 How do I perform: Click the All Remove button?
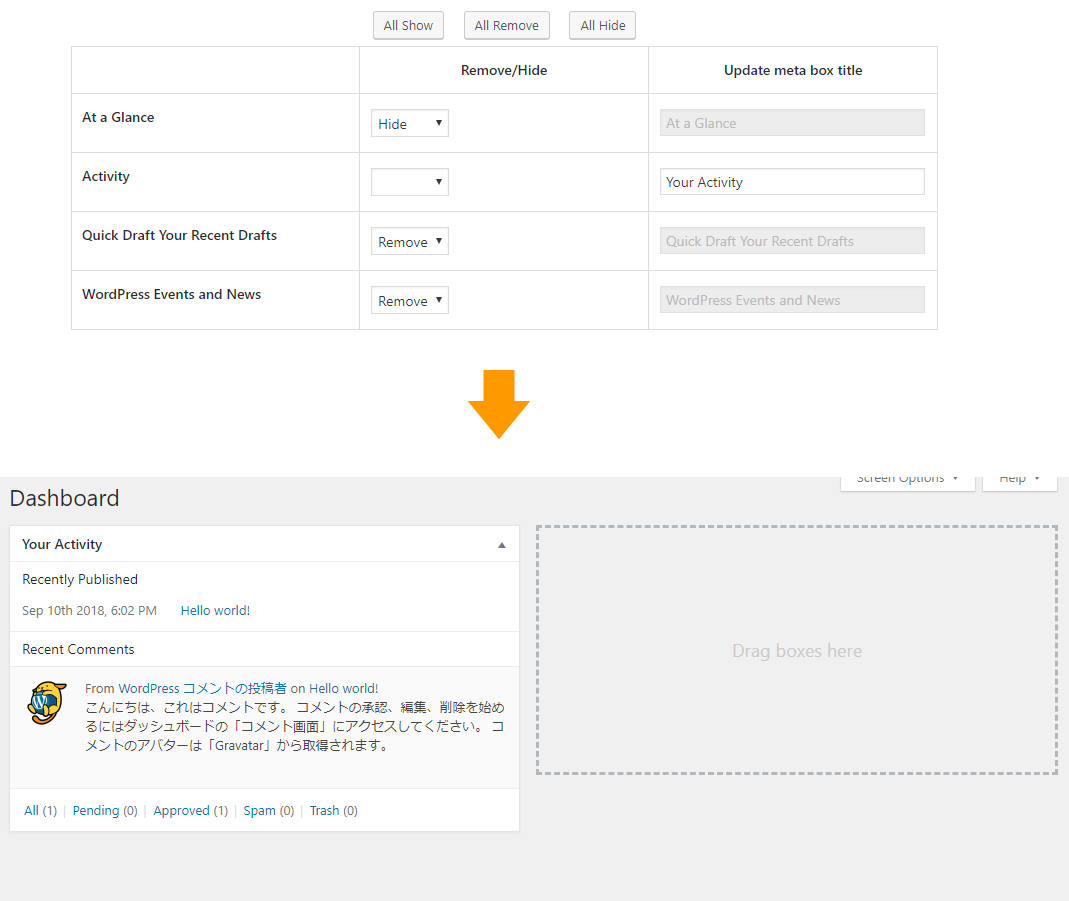[x=507, y=25]
